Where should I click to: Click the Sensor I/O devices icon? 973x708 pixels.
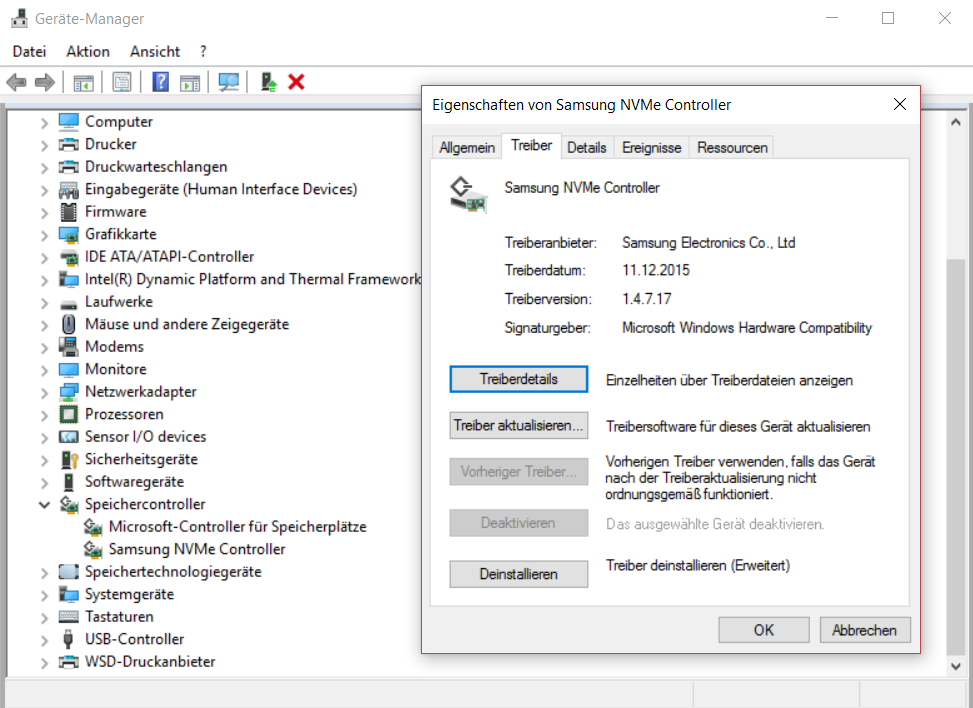click(x=69, y=437)
